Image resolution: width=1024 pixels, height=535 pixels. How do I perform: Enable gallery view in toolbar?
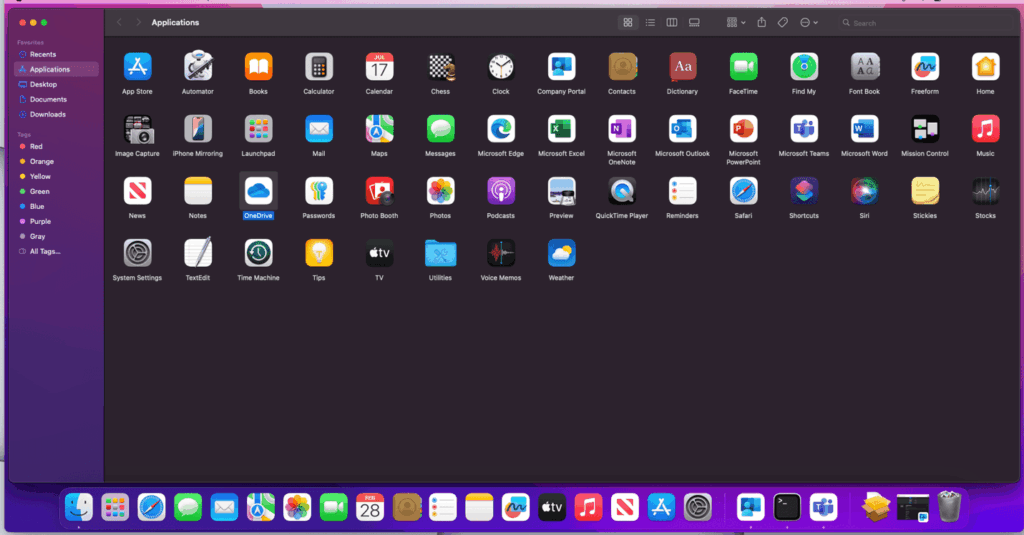pos(694,22)
